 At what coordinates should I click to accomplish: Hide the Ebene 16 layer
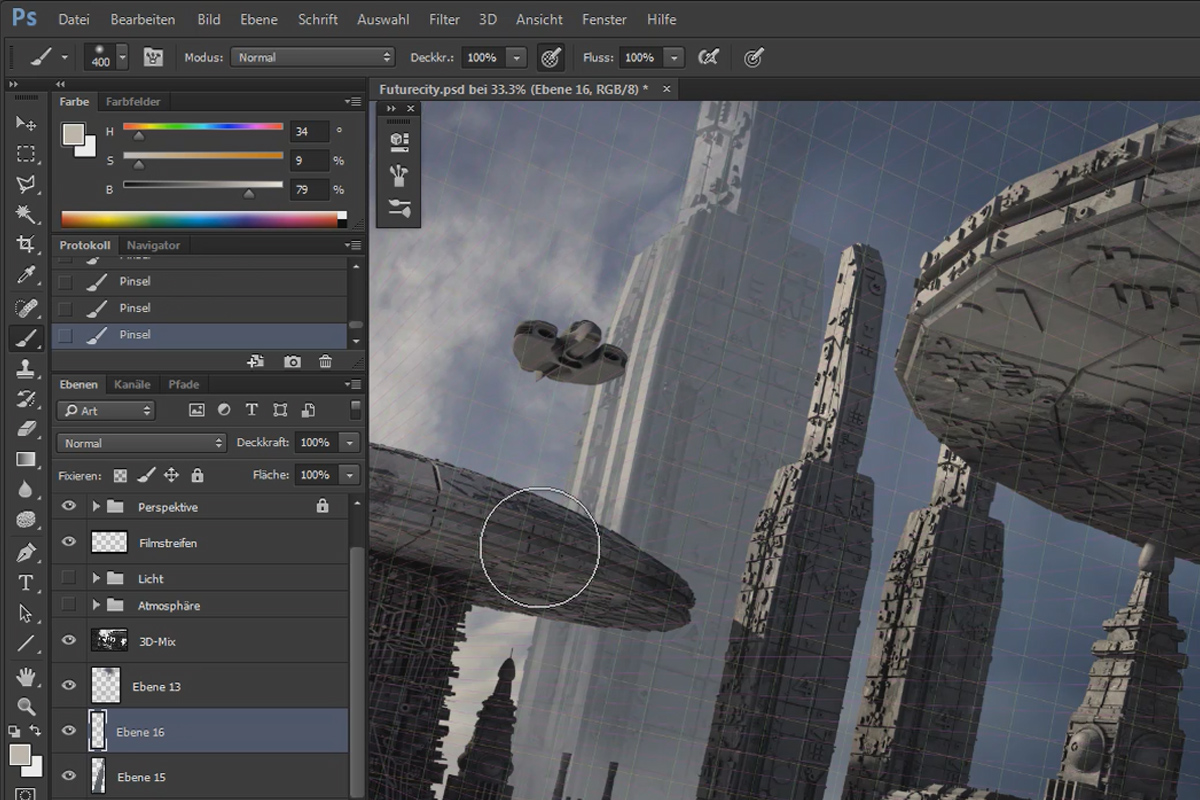(x=69, y=731)
